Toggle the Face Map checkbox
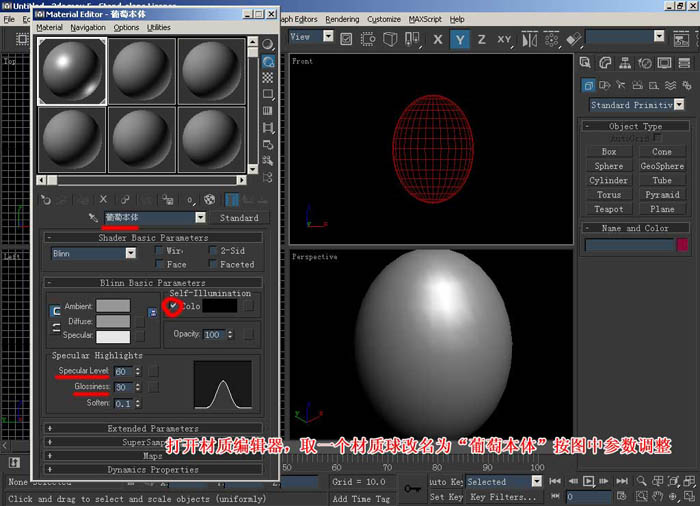 click(159, 264)
